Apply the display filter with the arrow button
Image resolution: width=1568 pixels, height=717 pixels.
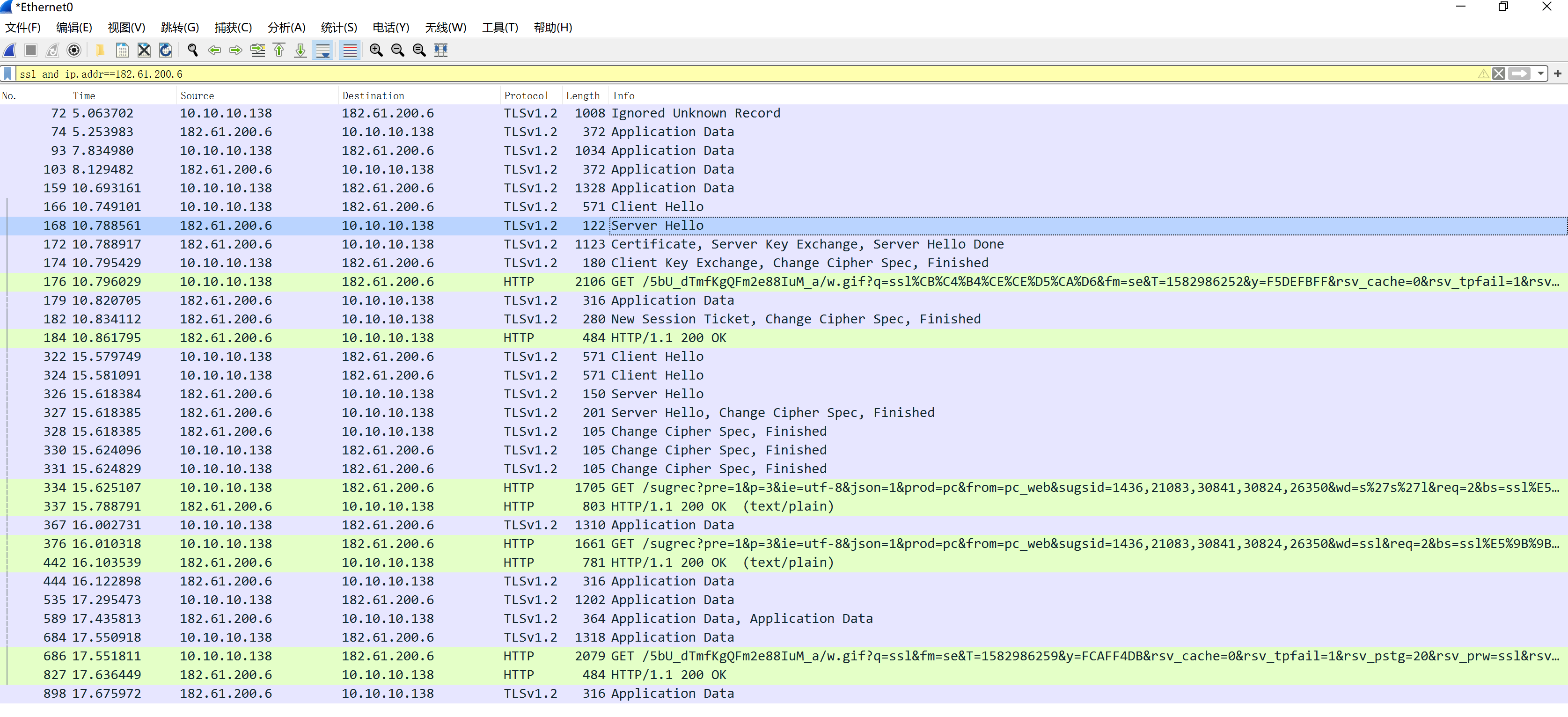tap(1519, 73)
